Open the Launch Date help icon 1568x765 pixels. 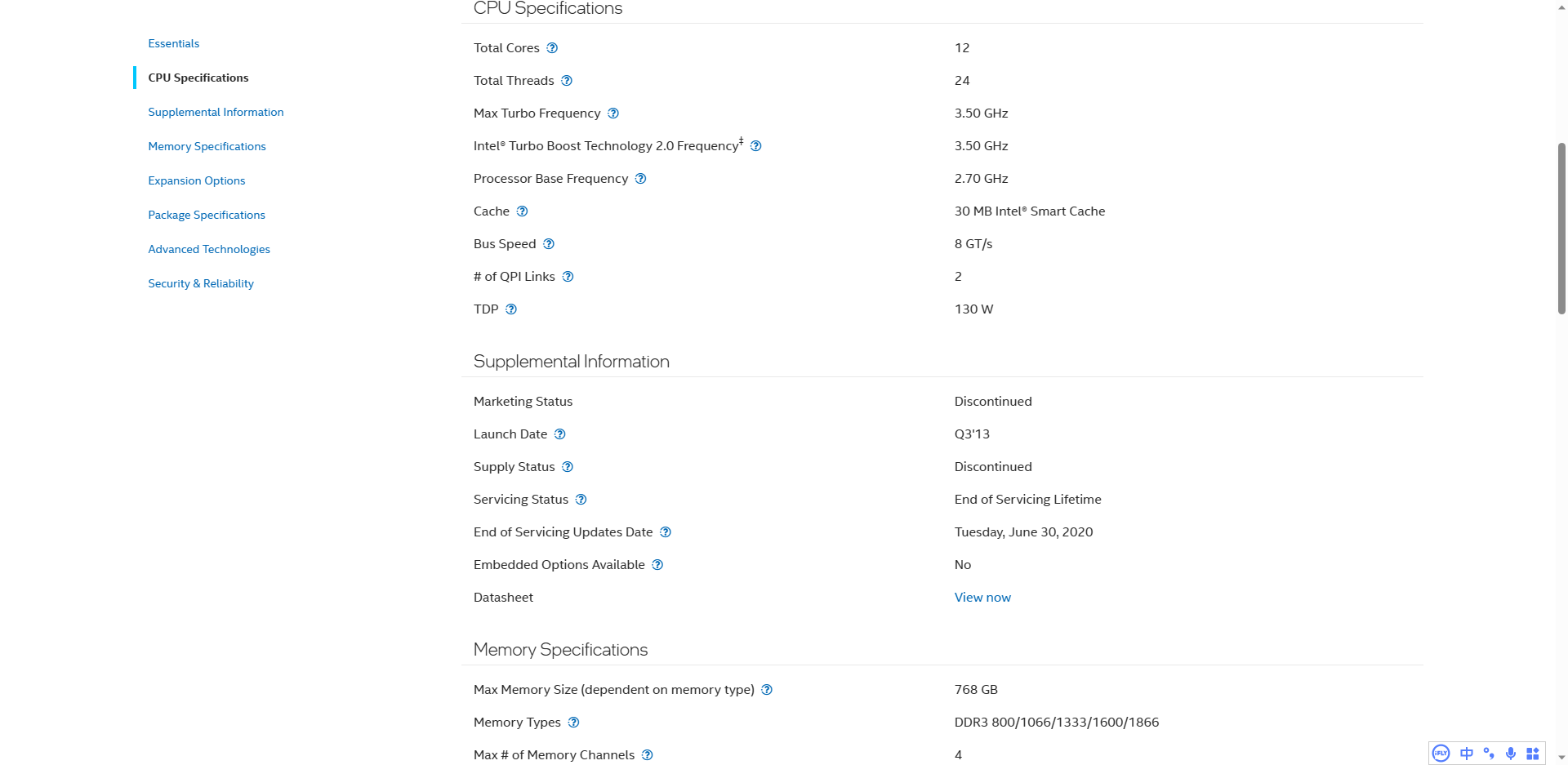coord(560,434)
